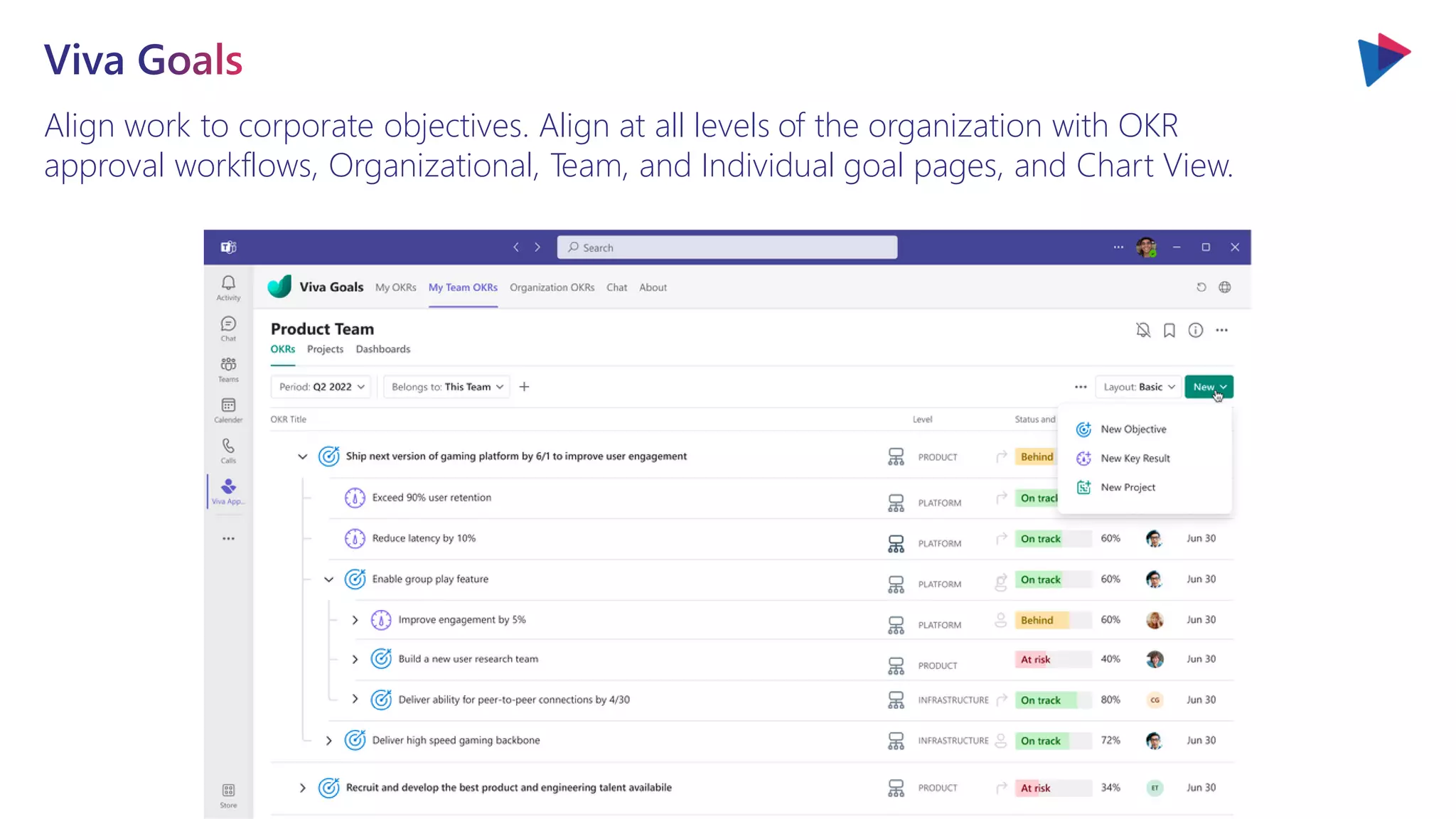Add a filter with the plus icon

pyautogui.click(x=524, y=387)
